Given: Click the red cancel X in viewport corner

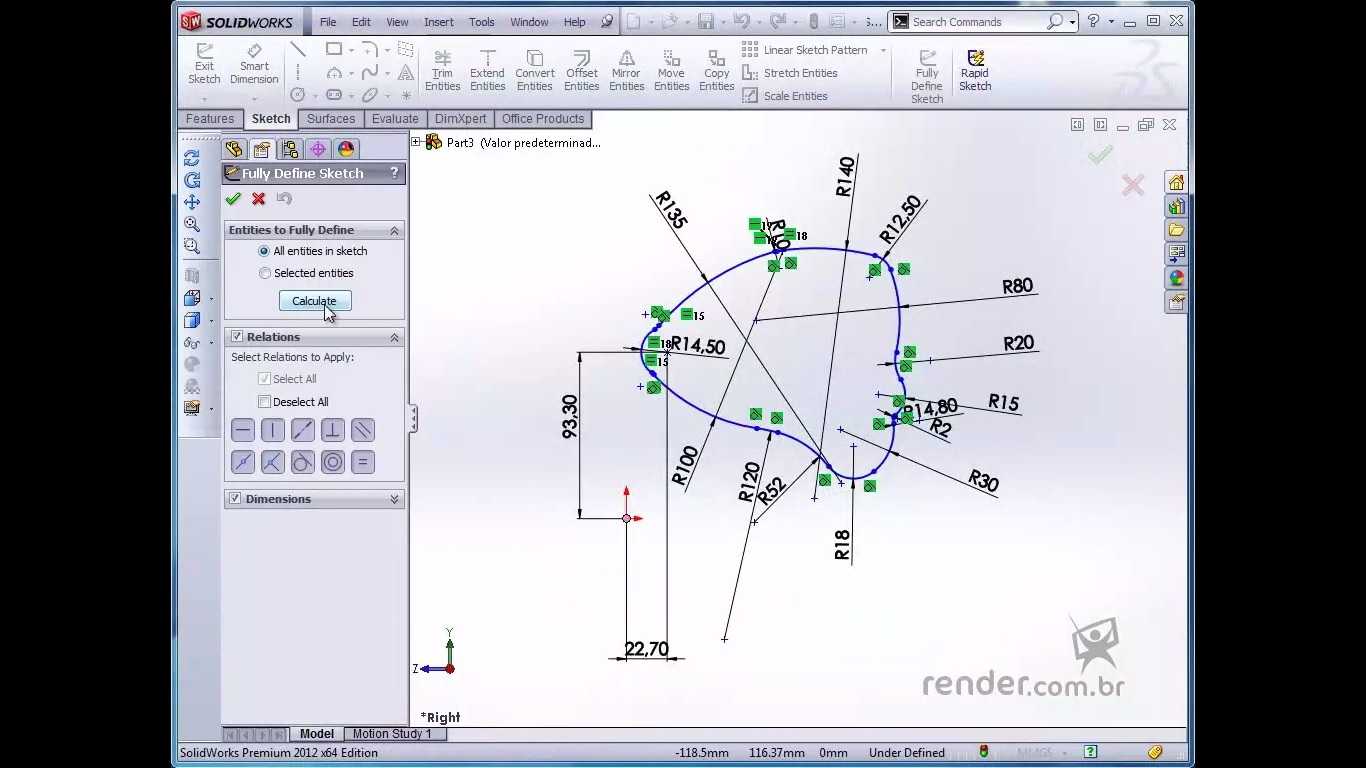Looking at the screenshot, I should [x=1133, y=185].
